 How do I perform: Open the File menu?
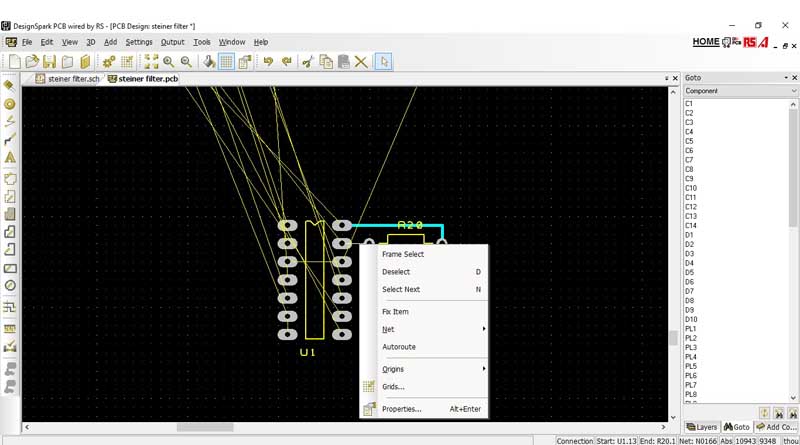click(27, 42)
